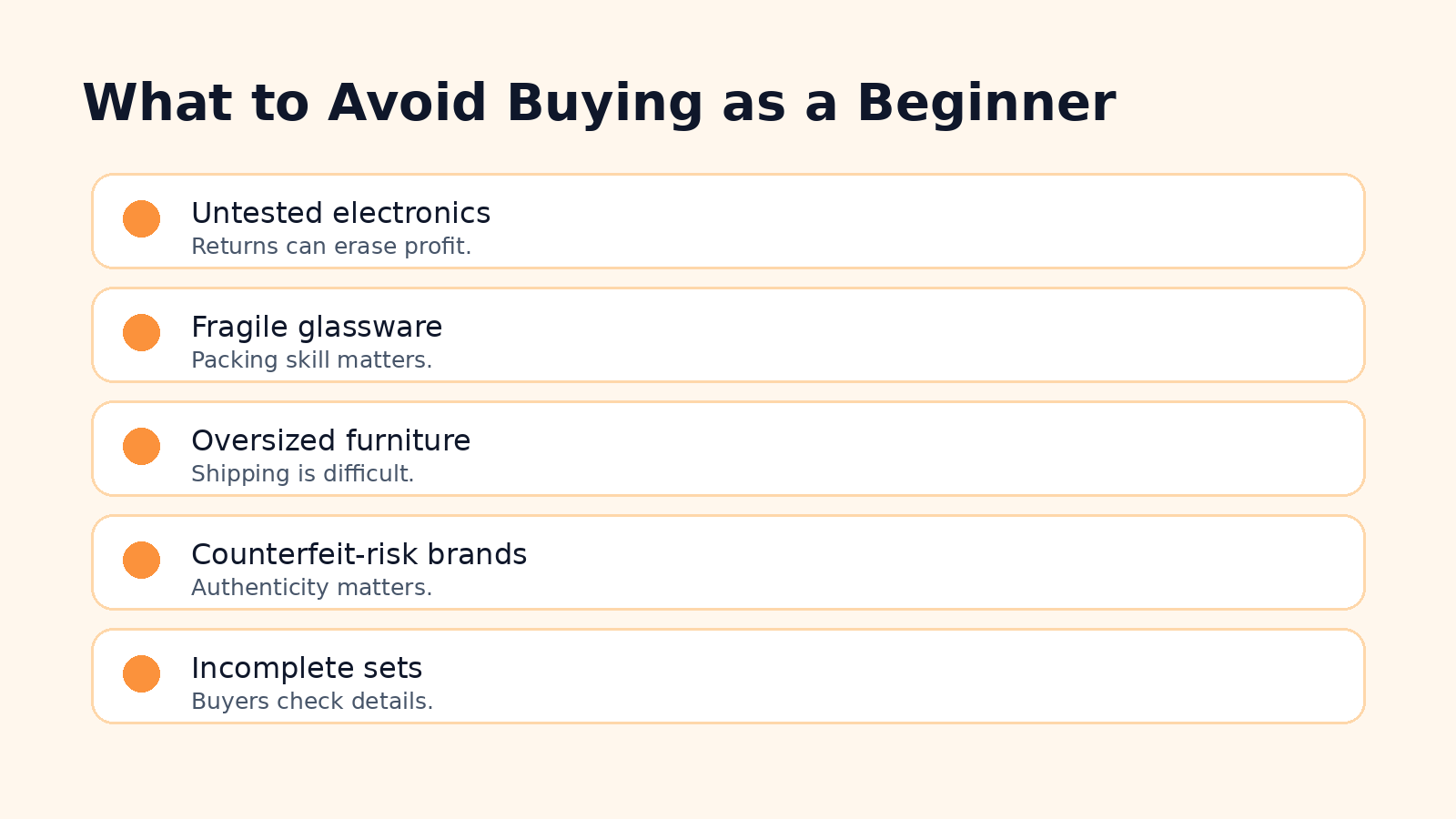Click the orange bullet beside Incomplete sets
This screenshot has height=819, width=1456.
(x=141, y=674)
